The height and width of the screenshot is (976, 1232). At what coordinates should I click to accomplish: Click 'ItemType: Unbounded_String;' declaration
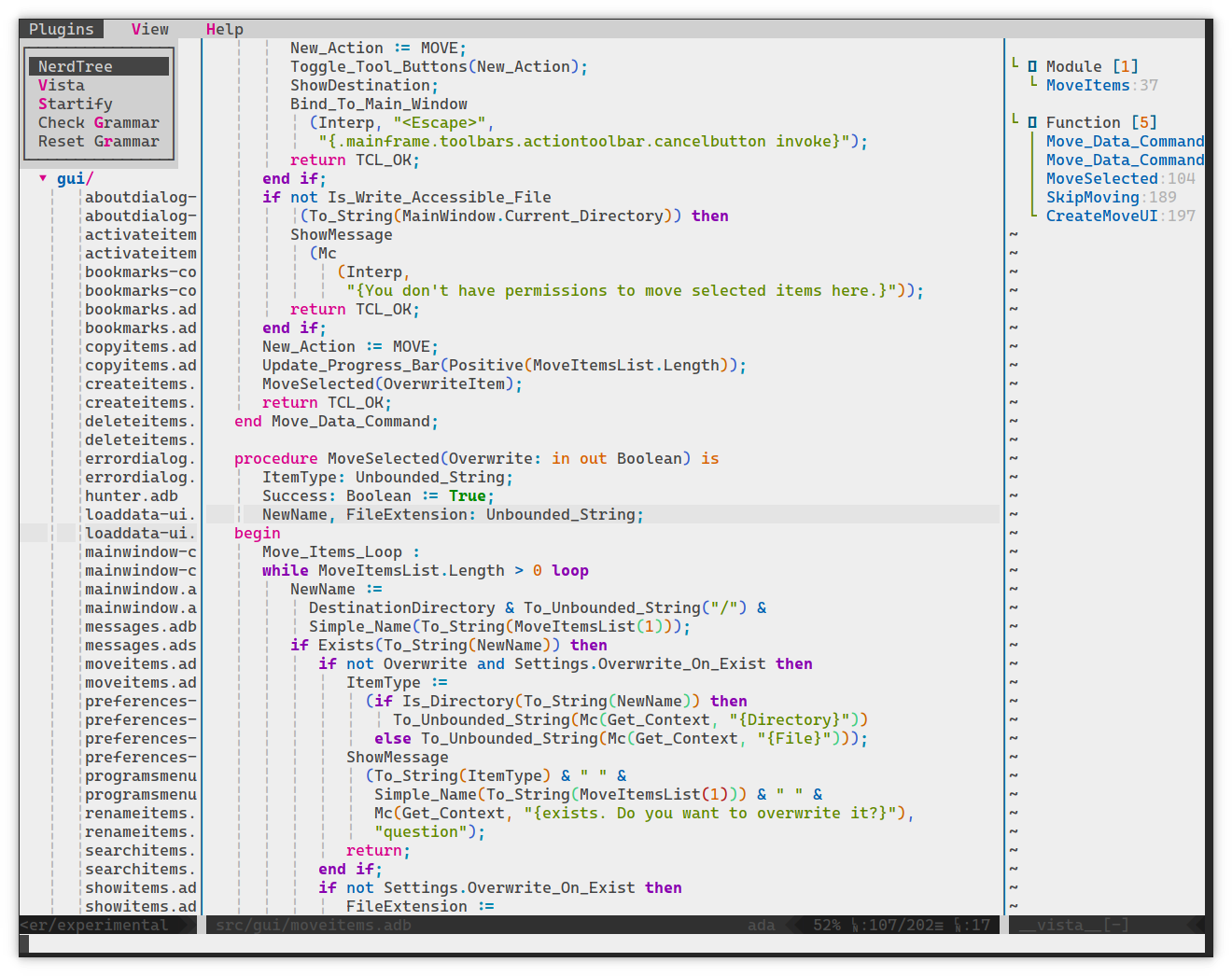tap(388, 477)
